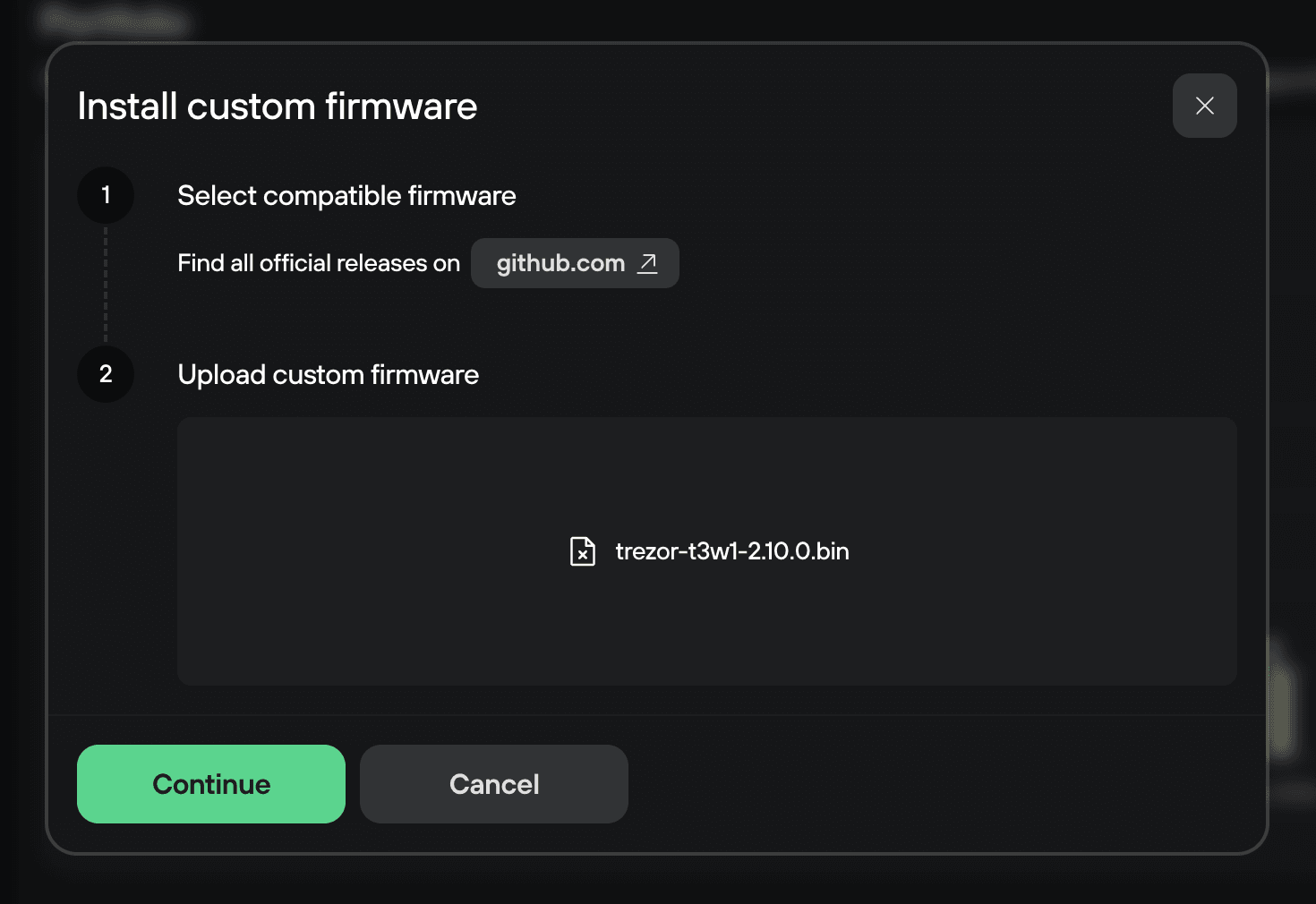
Task: Click the Select compatible firmware heading
Action: coord(346,195)
